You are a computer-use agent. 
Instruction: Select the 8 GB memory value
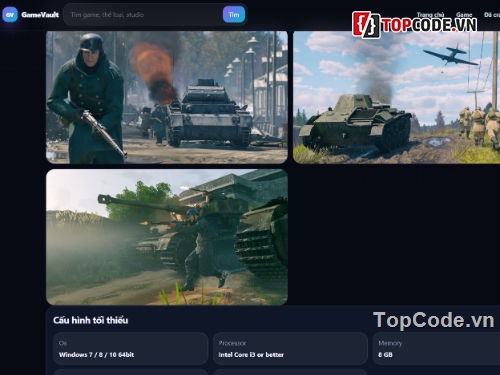(x=385, y=355)
